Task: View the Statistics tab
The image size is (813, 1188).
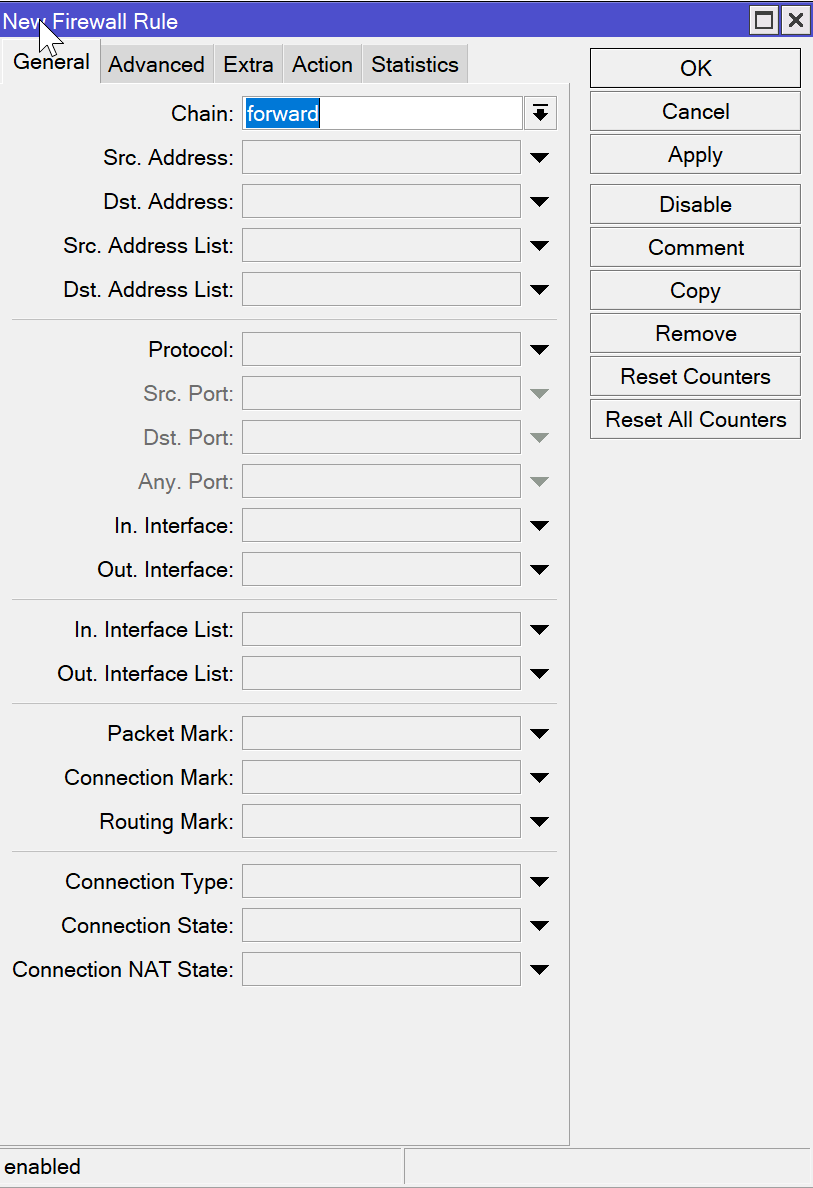Action: 414,62
